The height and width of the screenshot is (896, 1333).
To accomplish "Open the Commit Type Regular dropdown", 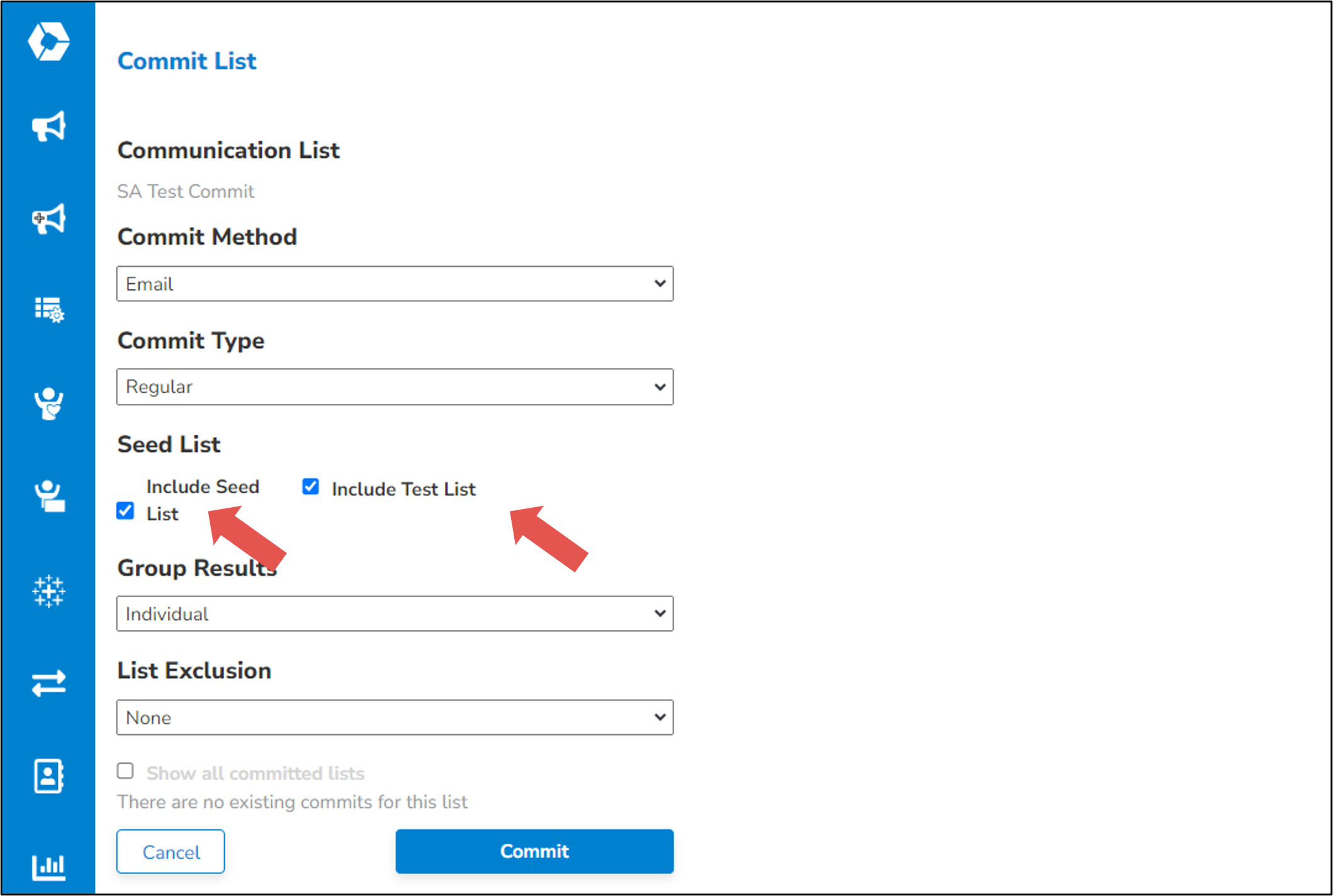I will [x=395, y=387].
